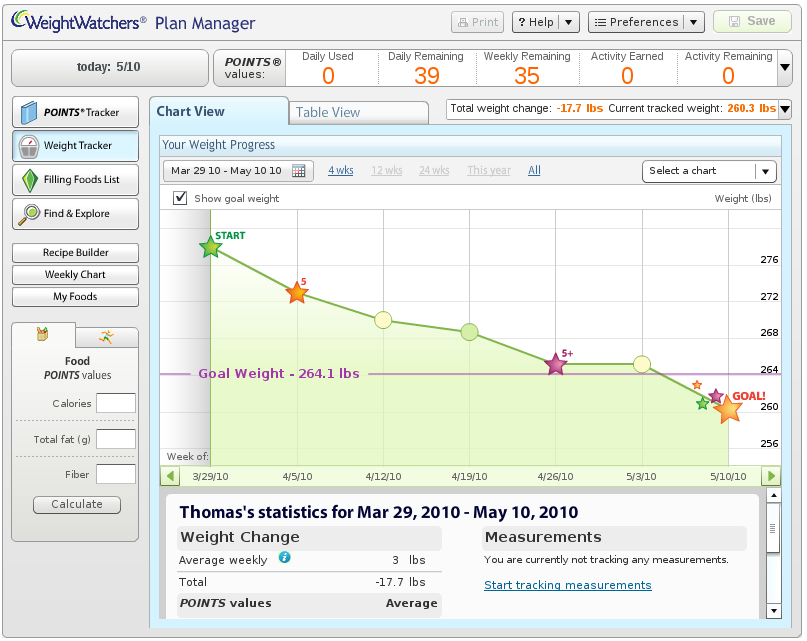The height and width of the screenshot is (641, 807).
Task: Show the 4 wks range
Action: (x=341, y=170)
